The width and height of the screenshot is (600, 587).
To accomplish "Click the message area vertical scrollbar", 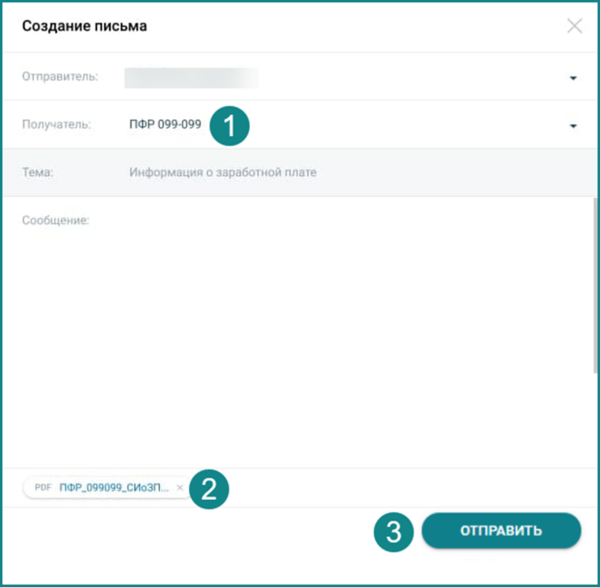I will pos(595,285).
